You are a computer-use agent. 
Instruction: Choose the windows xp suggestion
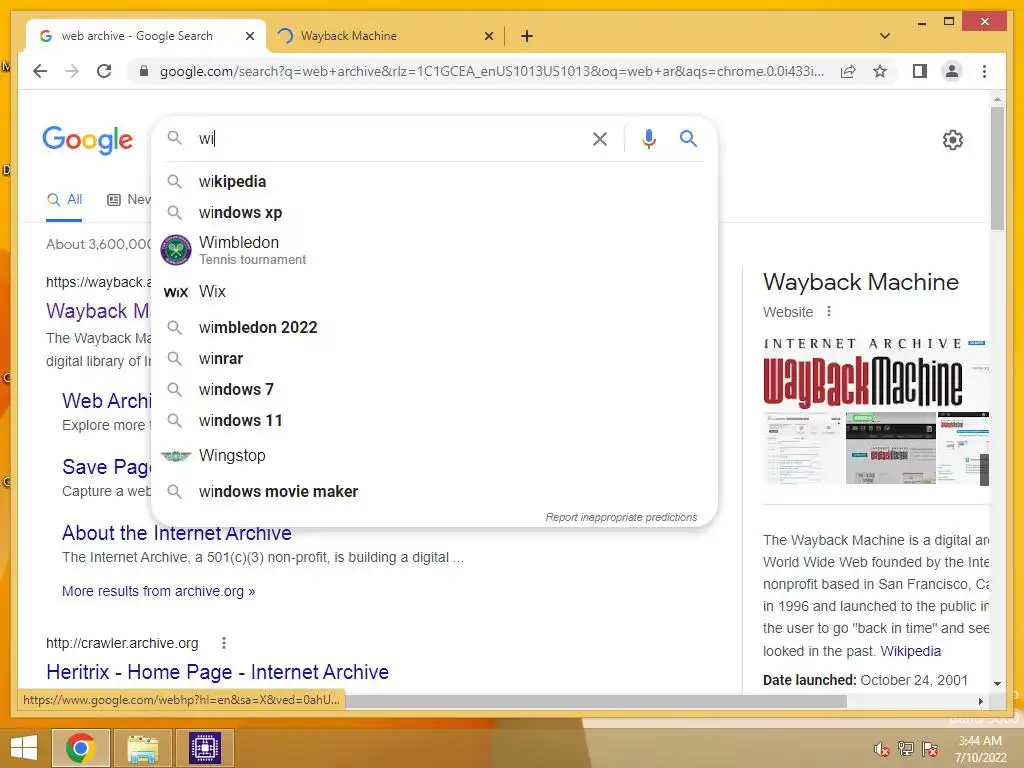click(434, 212)
